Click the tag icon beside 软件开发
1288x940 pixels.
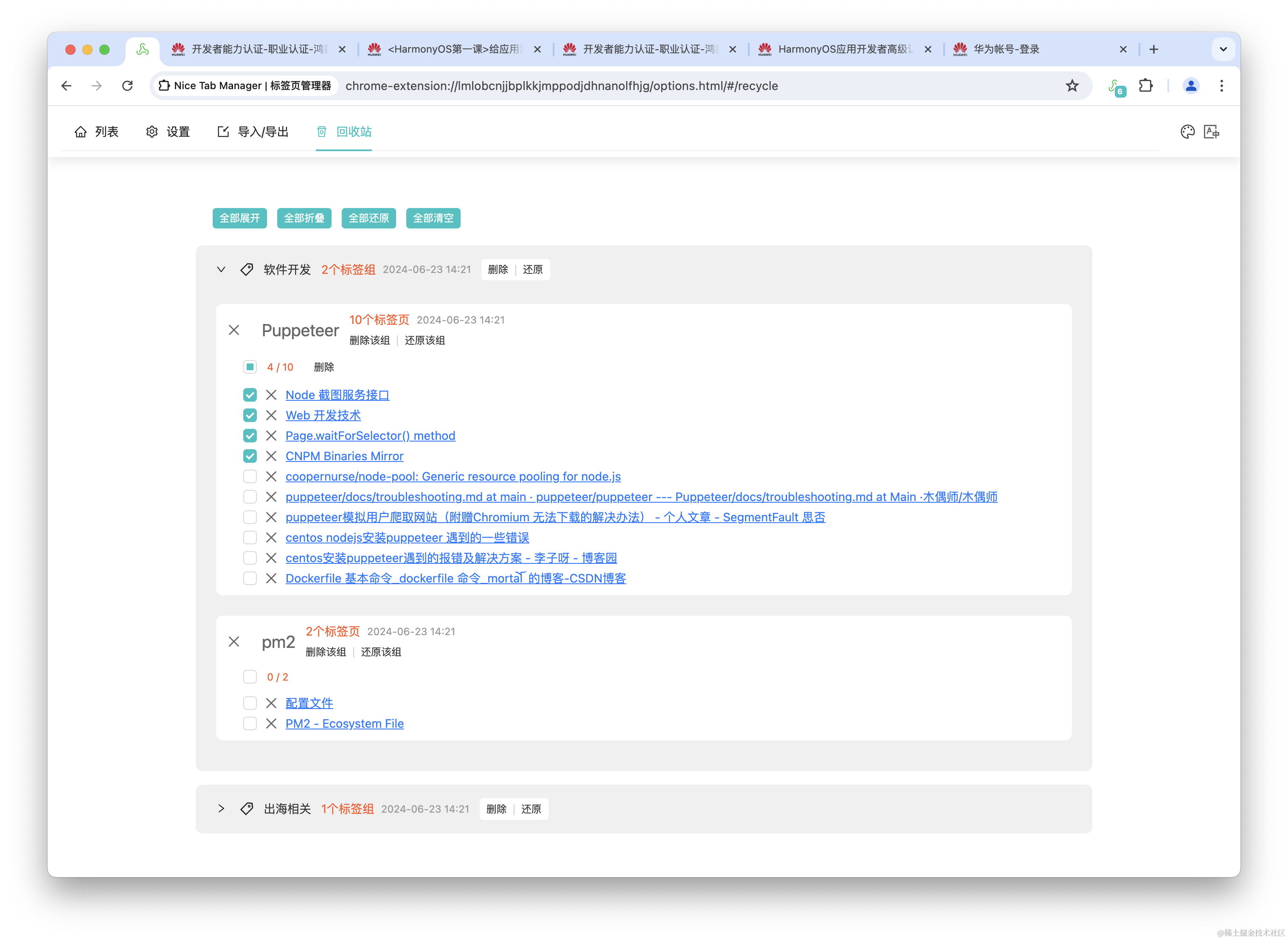(x=247, y=270)
